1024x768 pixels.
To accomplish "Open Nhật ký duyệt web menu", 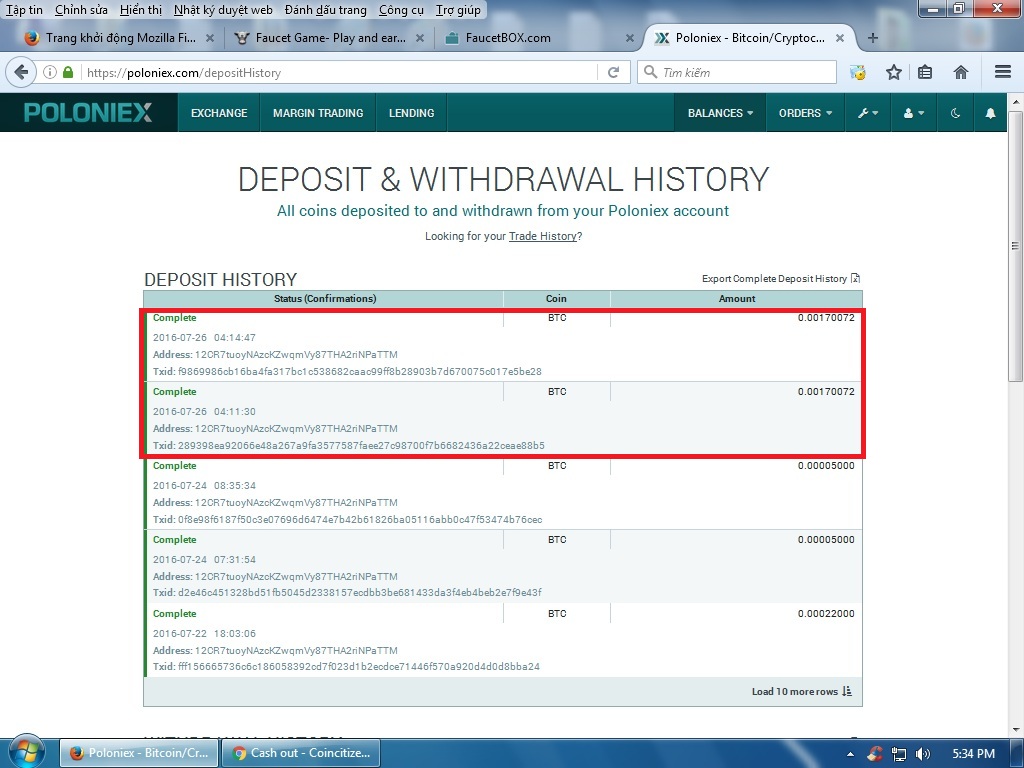I will point(223,10).
